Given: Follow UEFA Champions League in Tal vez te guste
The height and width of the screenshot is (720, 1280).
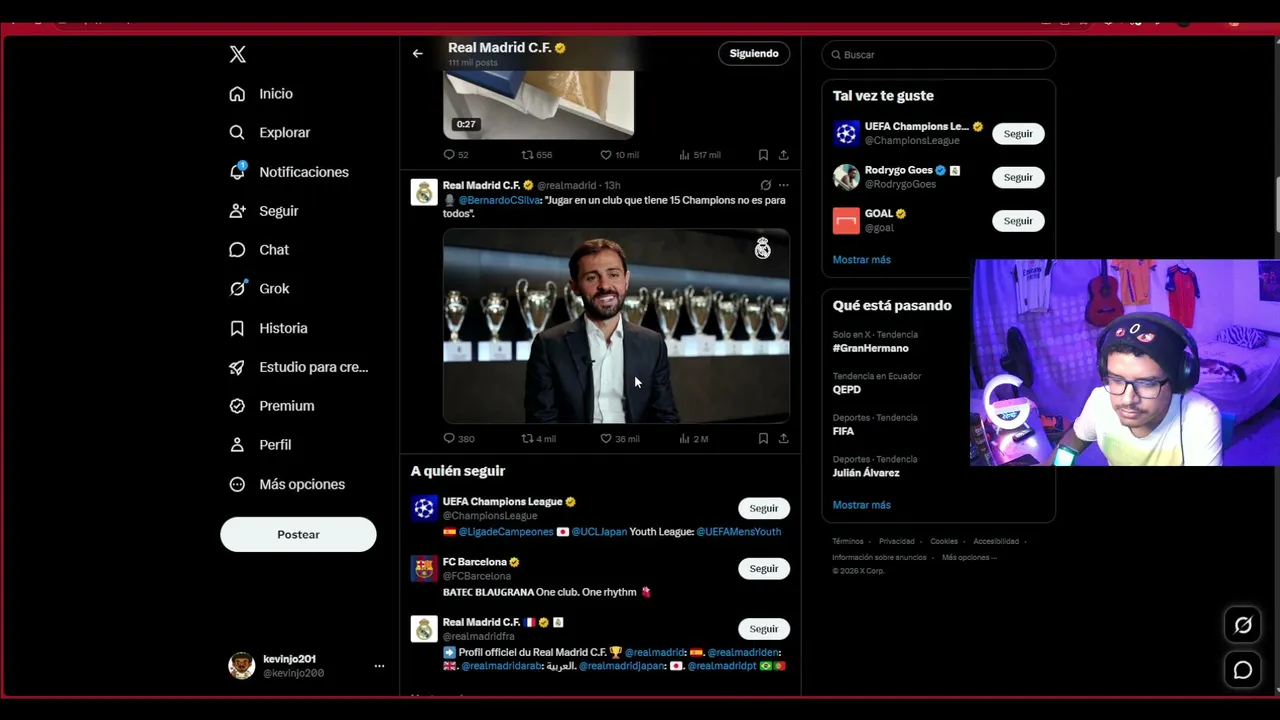Looking at the screenshot, I should pos(1018,134).
